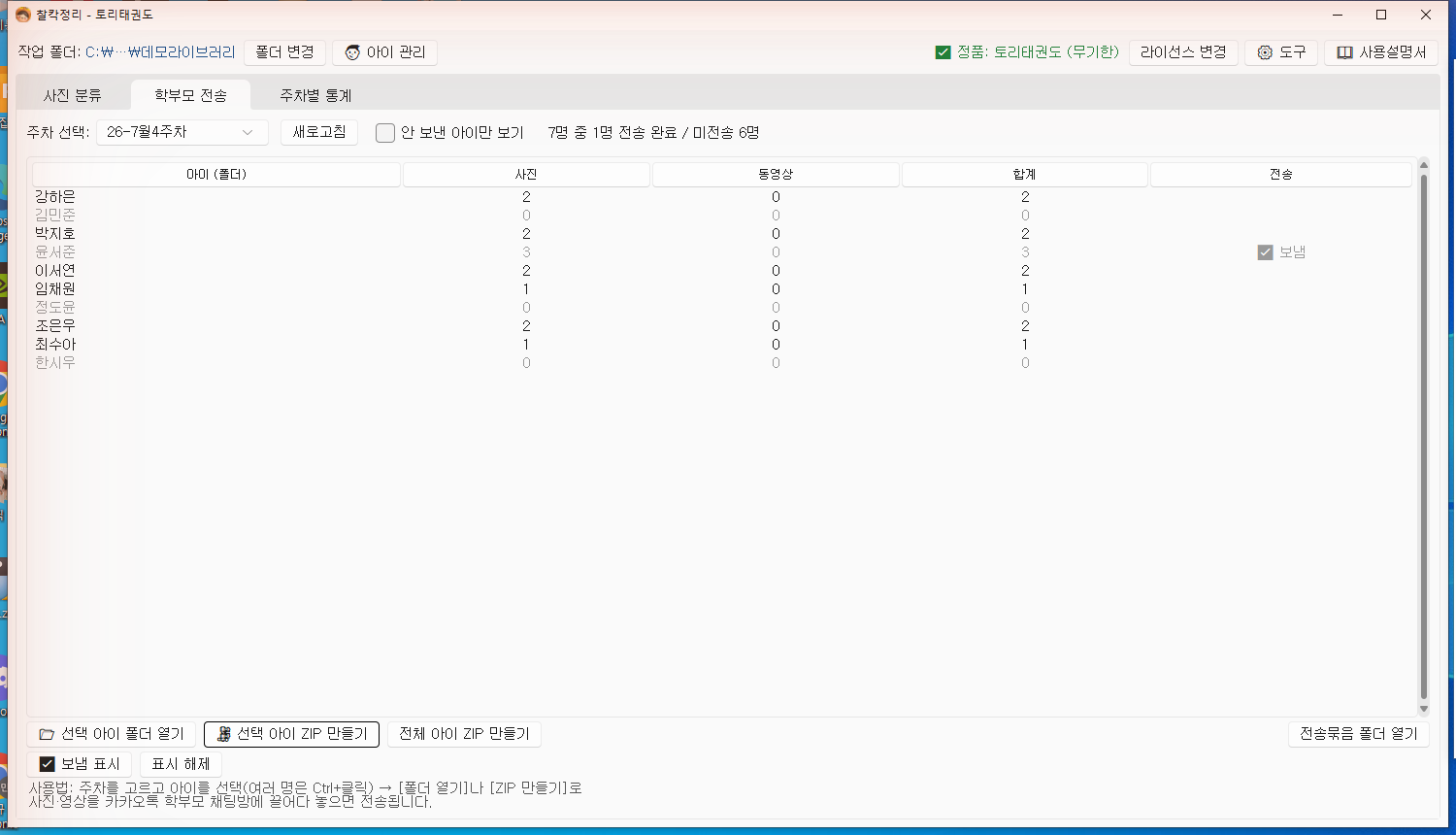Select the 윤서준 row
Image resolution: width=1456 pixels, height=835 pixels.
722,252
